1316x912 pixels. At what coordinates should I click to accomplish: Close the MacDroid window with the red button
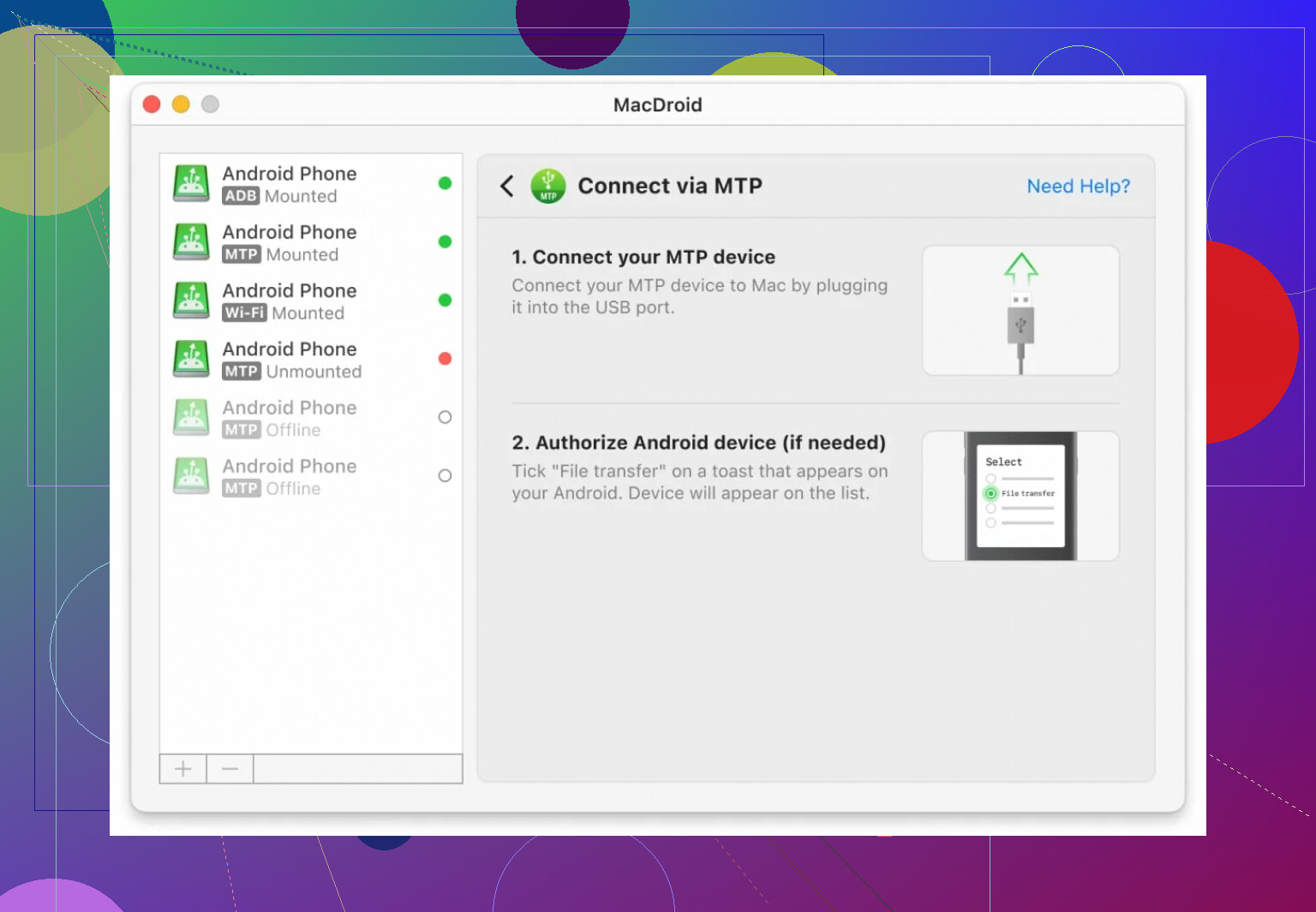(152, 104)
